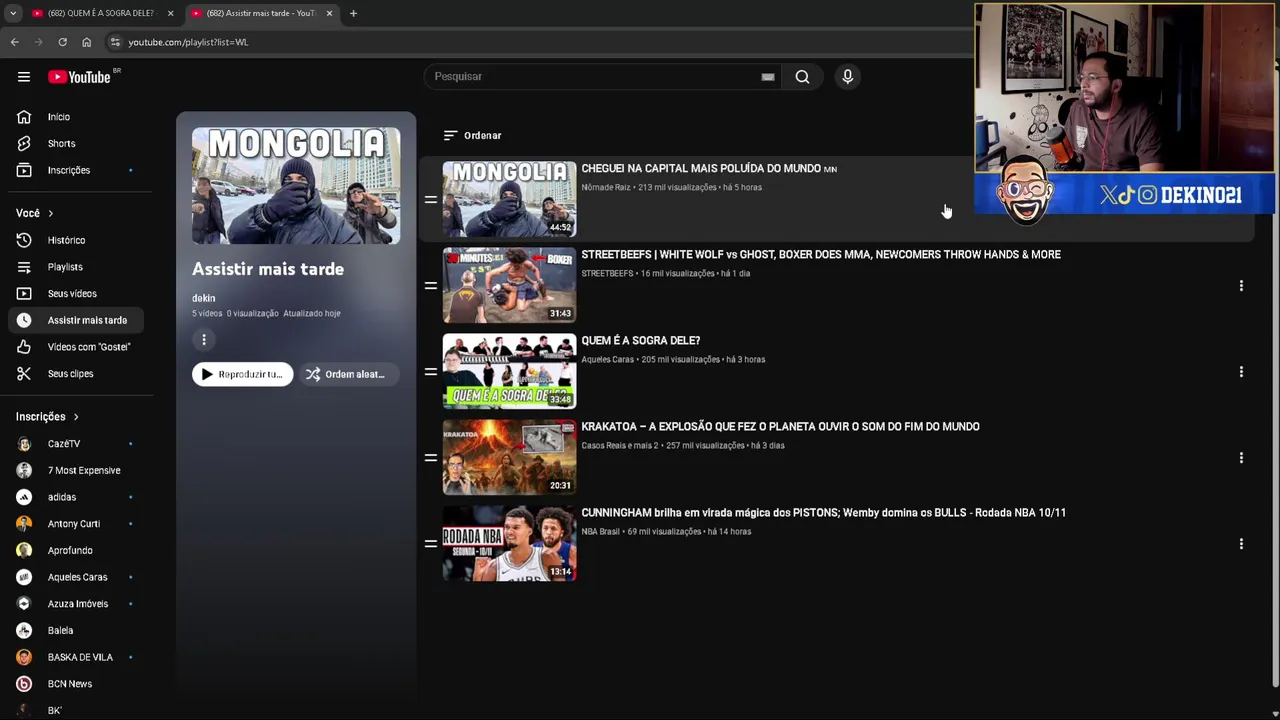
Task: Open the YouTube hamburger guide menu
Action: click(23, 77)
